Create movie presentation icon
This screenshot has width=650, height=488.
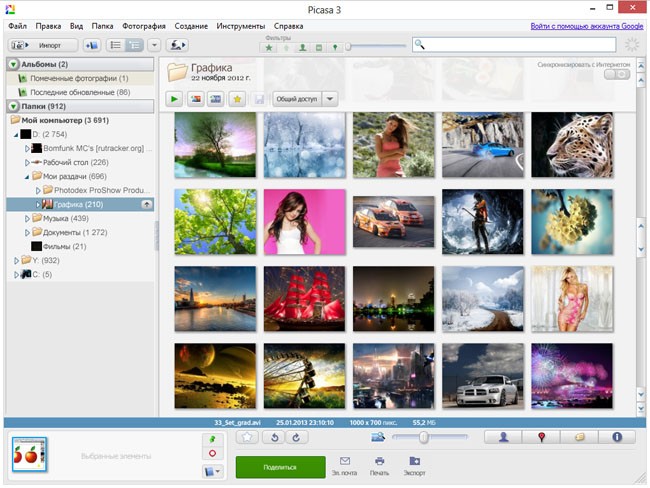216,99
